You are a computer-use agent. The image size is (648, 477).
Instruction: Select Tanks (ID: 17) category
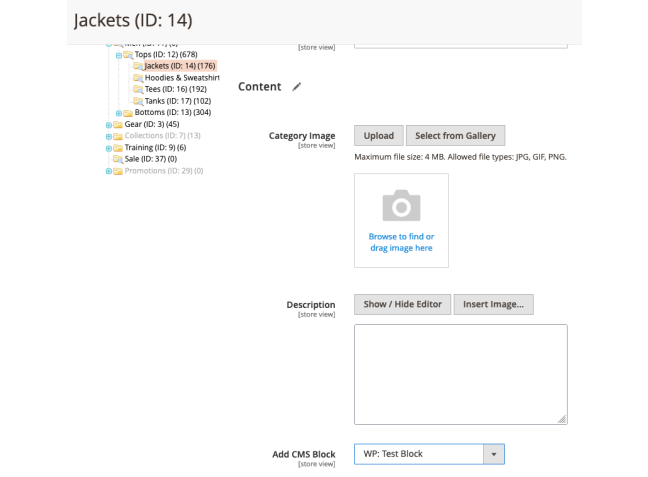click(x=178, y=101)
